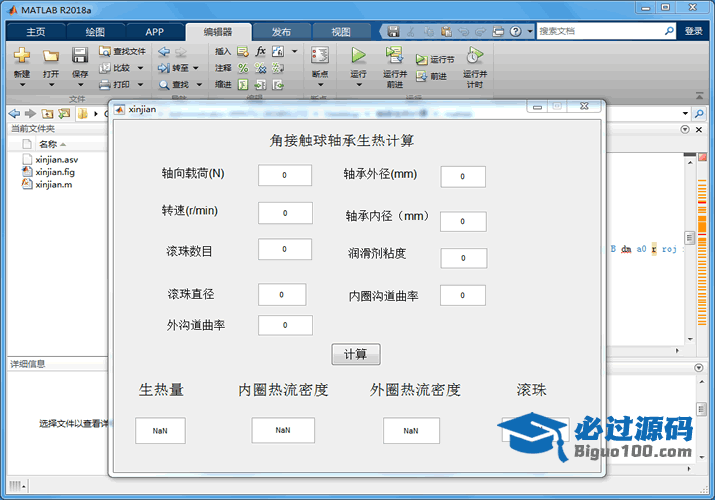Click the Open (打开) folder icon
715x500 pixels.
[51, 56]
